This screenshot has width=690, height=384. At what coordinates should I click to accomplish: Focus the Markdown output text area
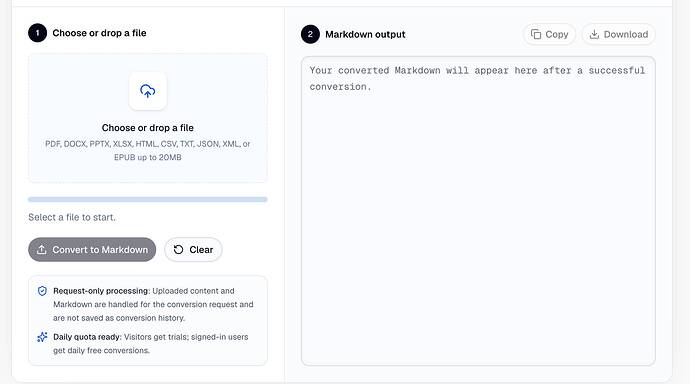[x=478, y=211]
